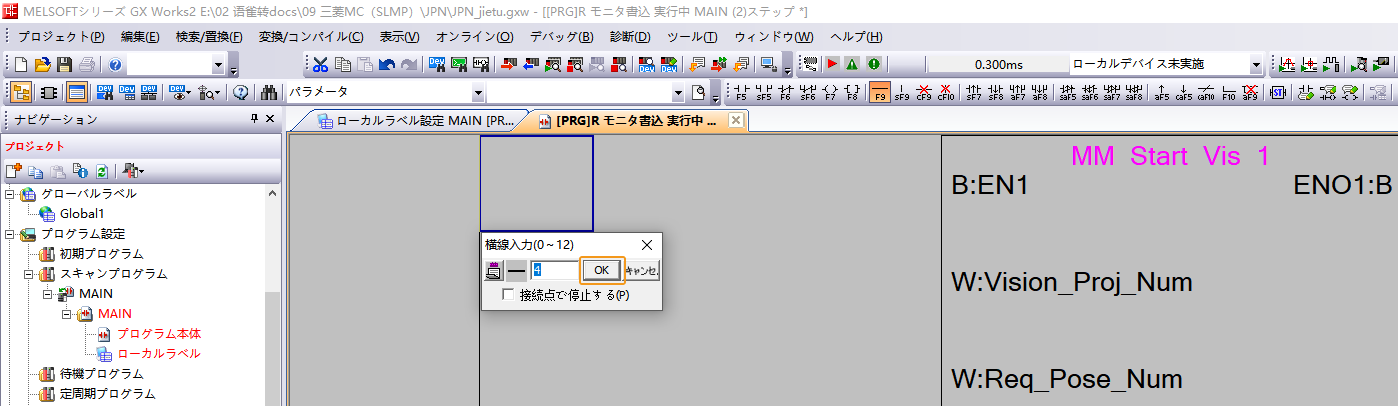Click W:Vision_Proj_Num label in ladder

pyautogui.click(x=1071, y=283)
